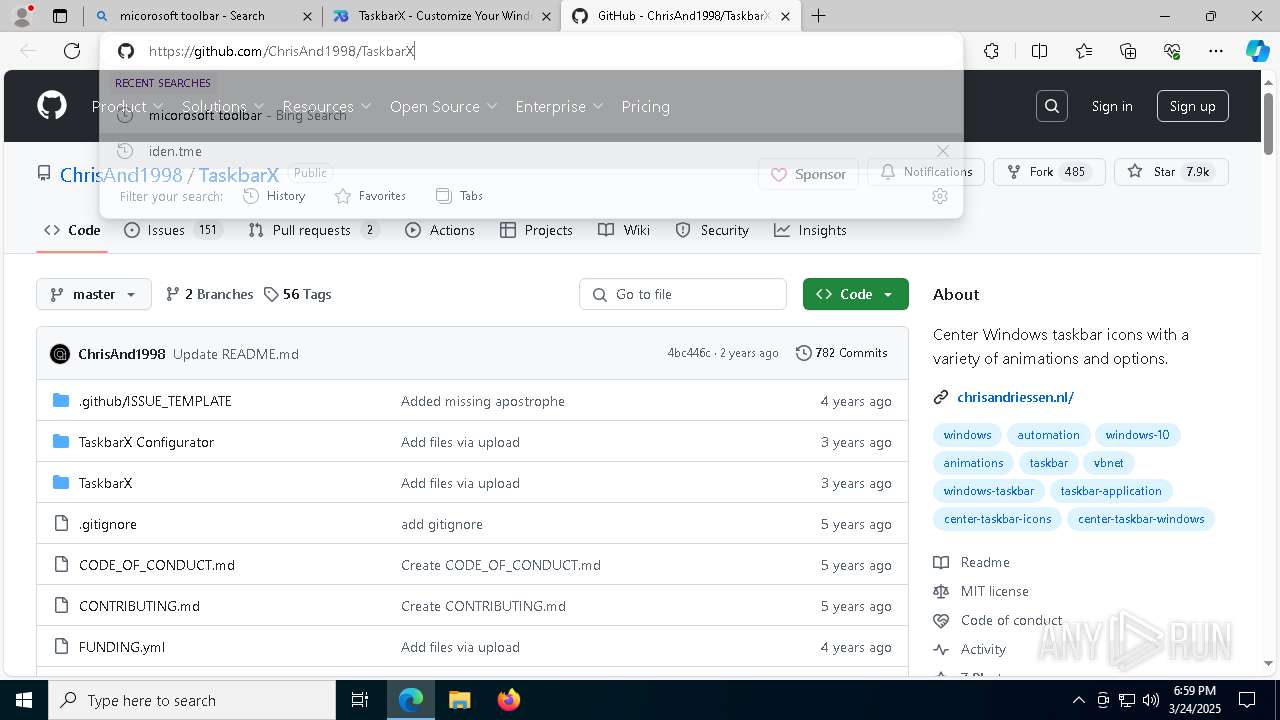Focus Windows Type here to search box

click(192, 700)
